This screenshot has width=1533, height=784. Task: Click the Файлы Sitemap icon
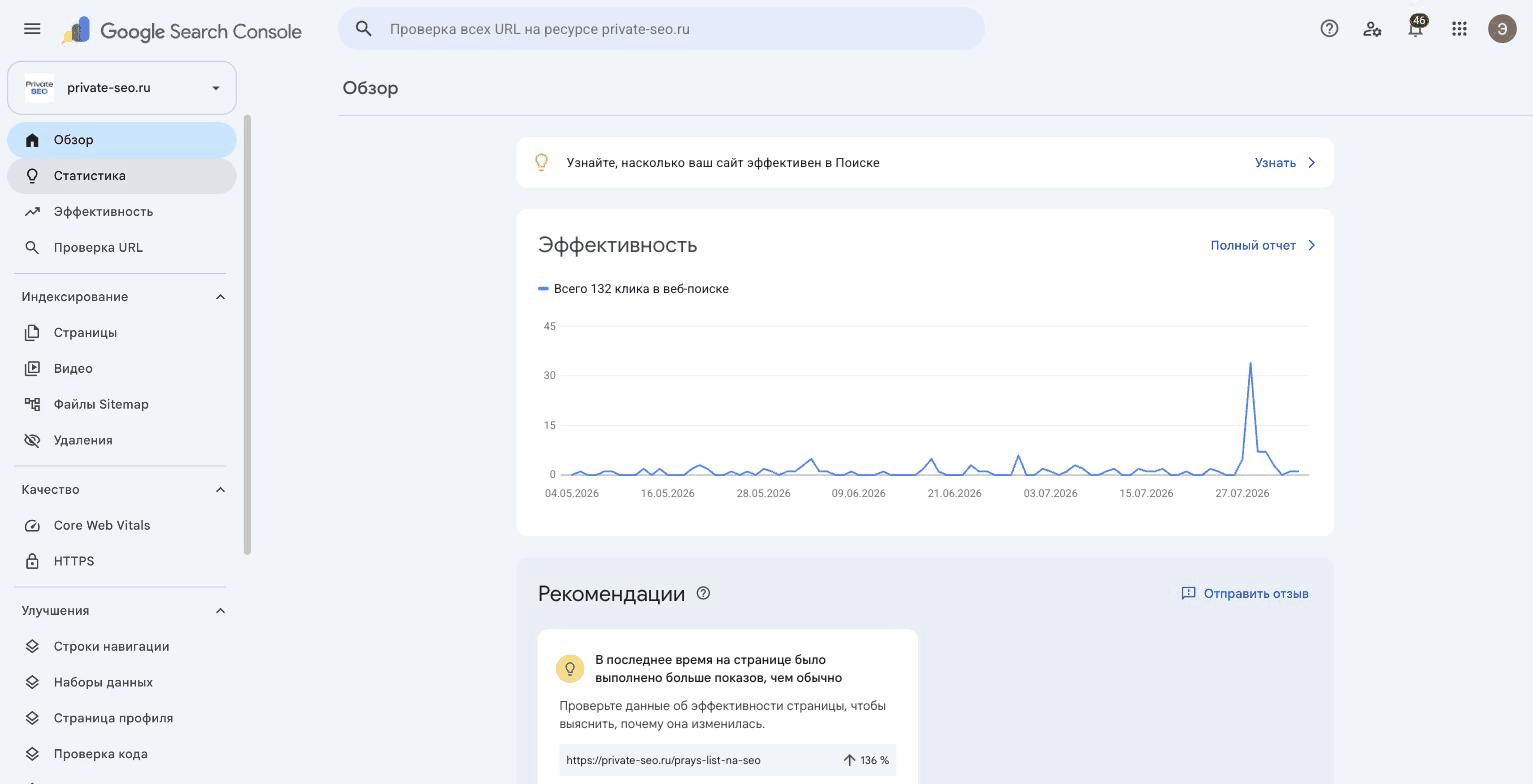click(32, 404)
